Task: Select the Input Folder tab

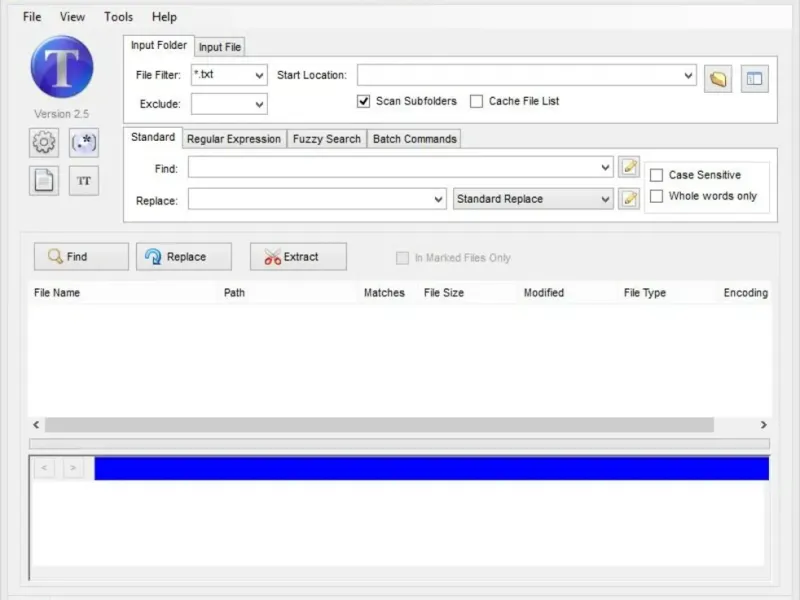Action: tap(159, 45)
